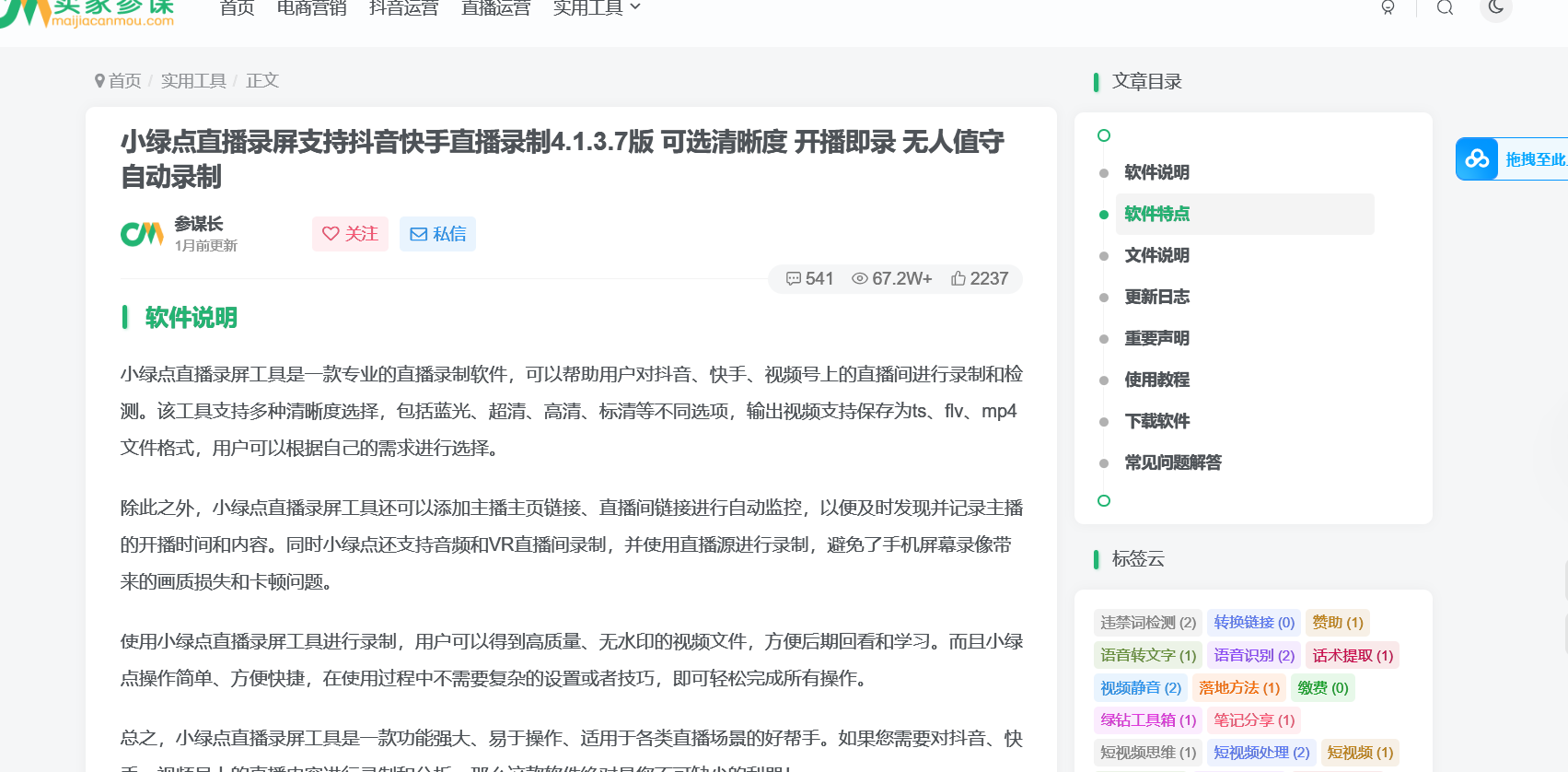The width and height of the screenshot is (1568, 772).
Task: Click the 实用工具 breadcrumb link
Action: [193, 81]
